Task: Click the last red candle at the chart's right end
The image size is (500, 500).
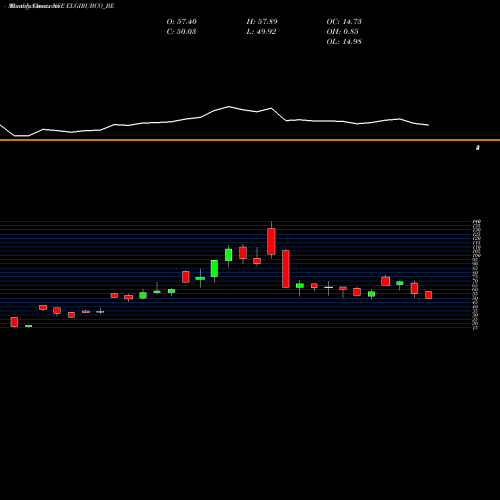Action: (x=428, y=295)
